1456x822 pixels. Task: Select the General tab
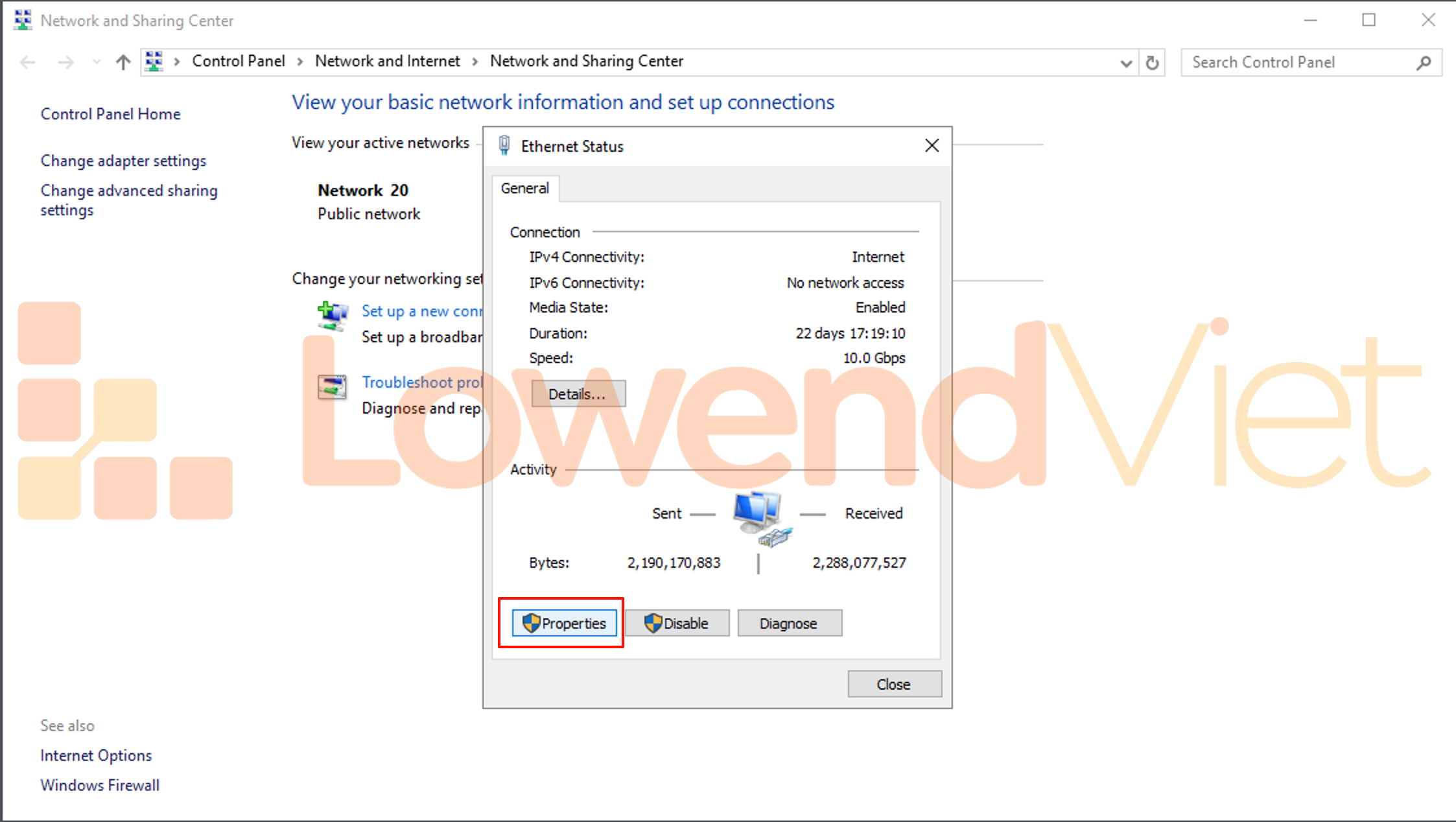pos(525,189)
